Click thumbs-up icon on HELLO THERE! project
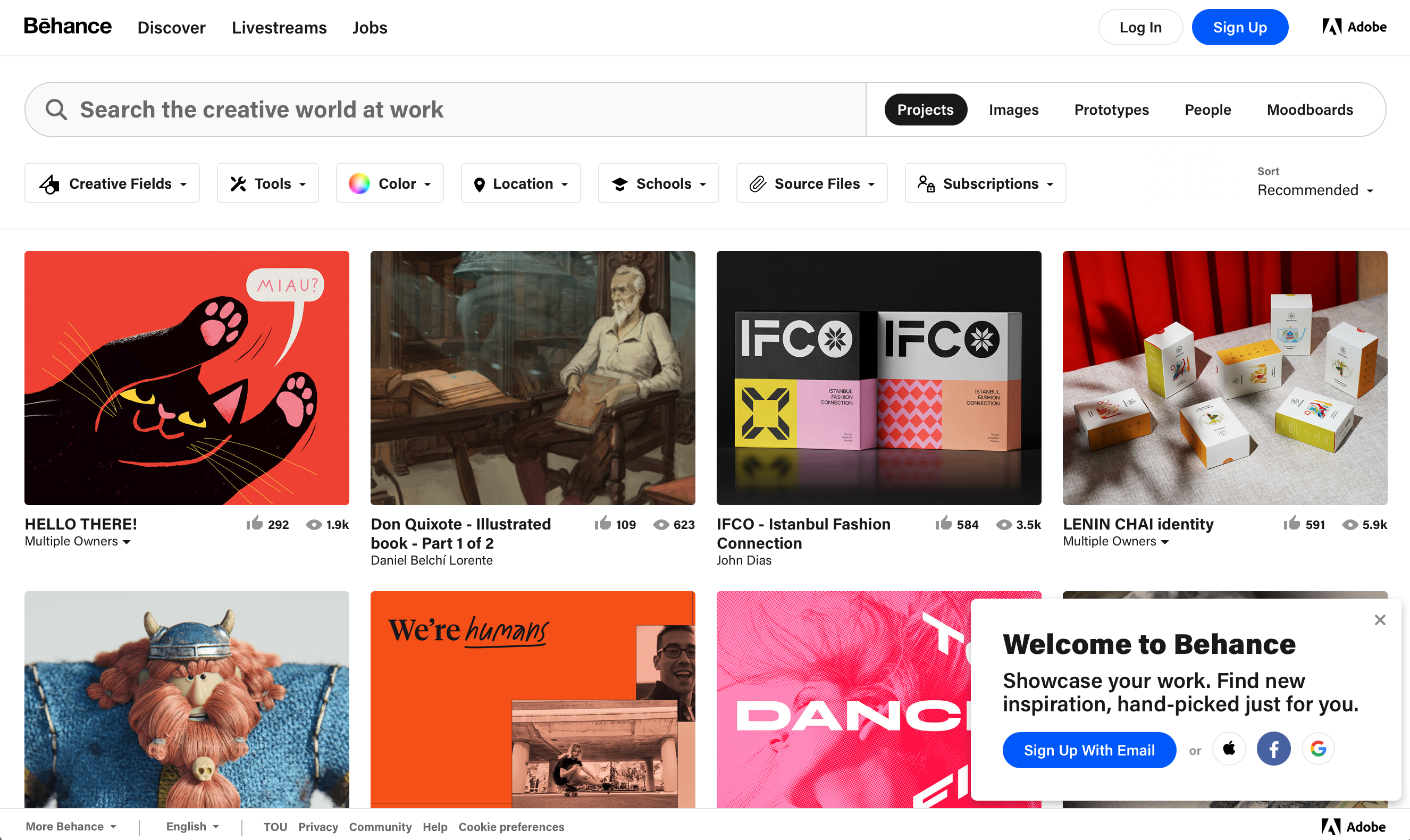The height and width of the screenshot is (840, 1410). (x=255, y=523)
